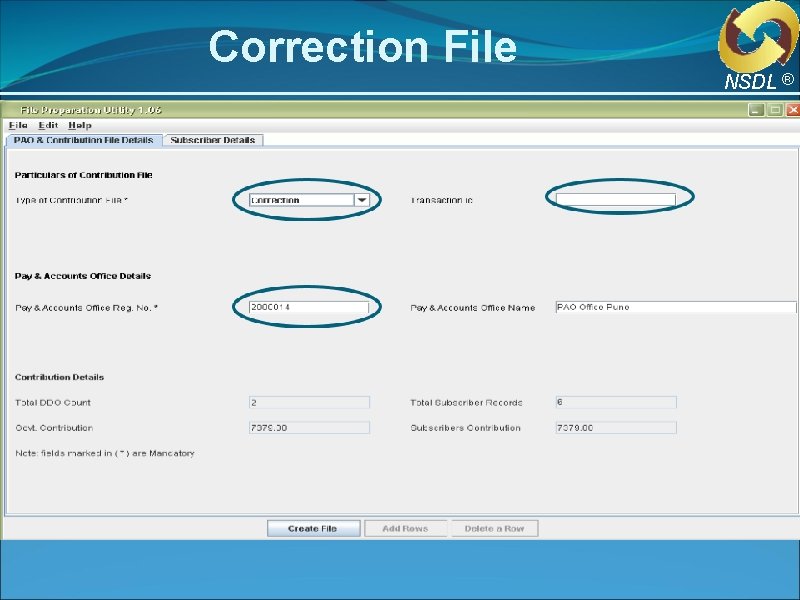Click the 'Pay & Accounts Office Name' label
Screen dimensions: 800x600
[472, 308]
